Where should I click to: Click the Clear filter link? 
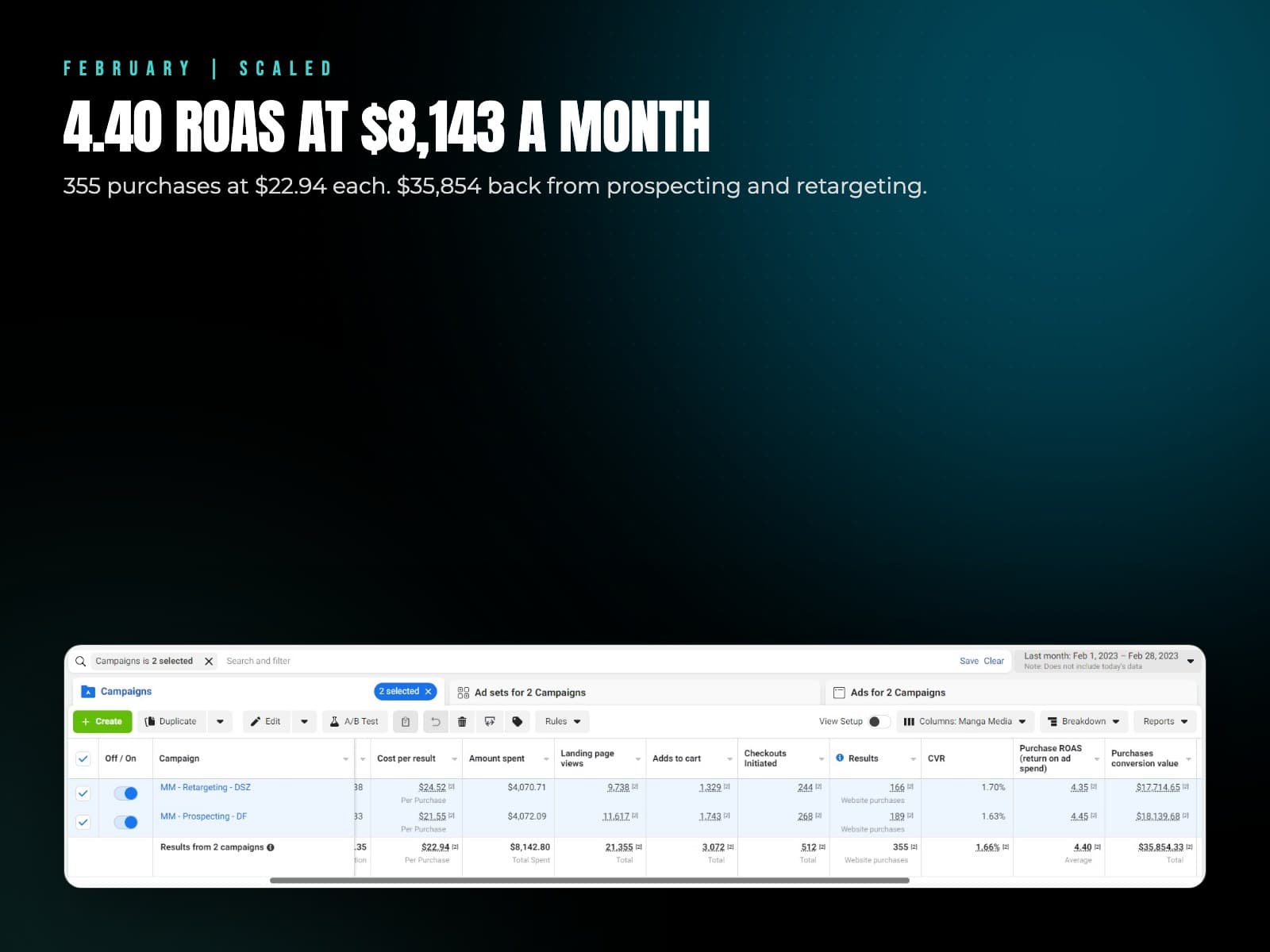[994, 661]
